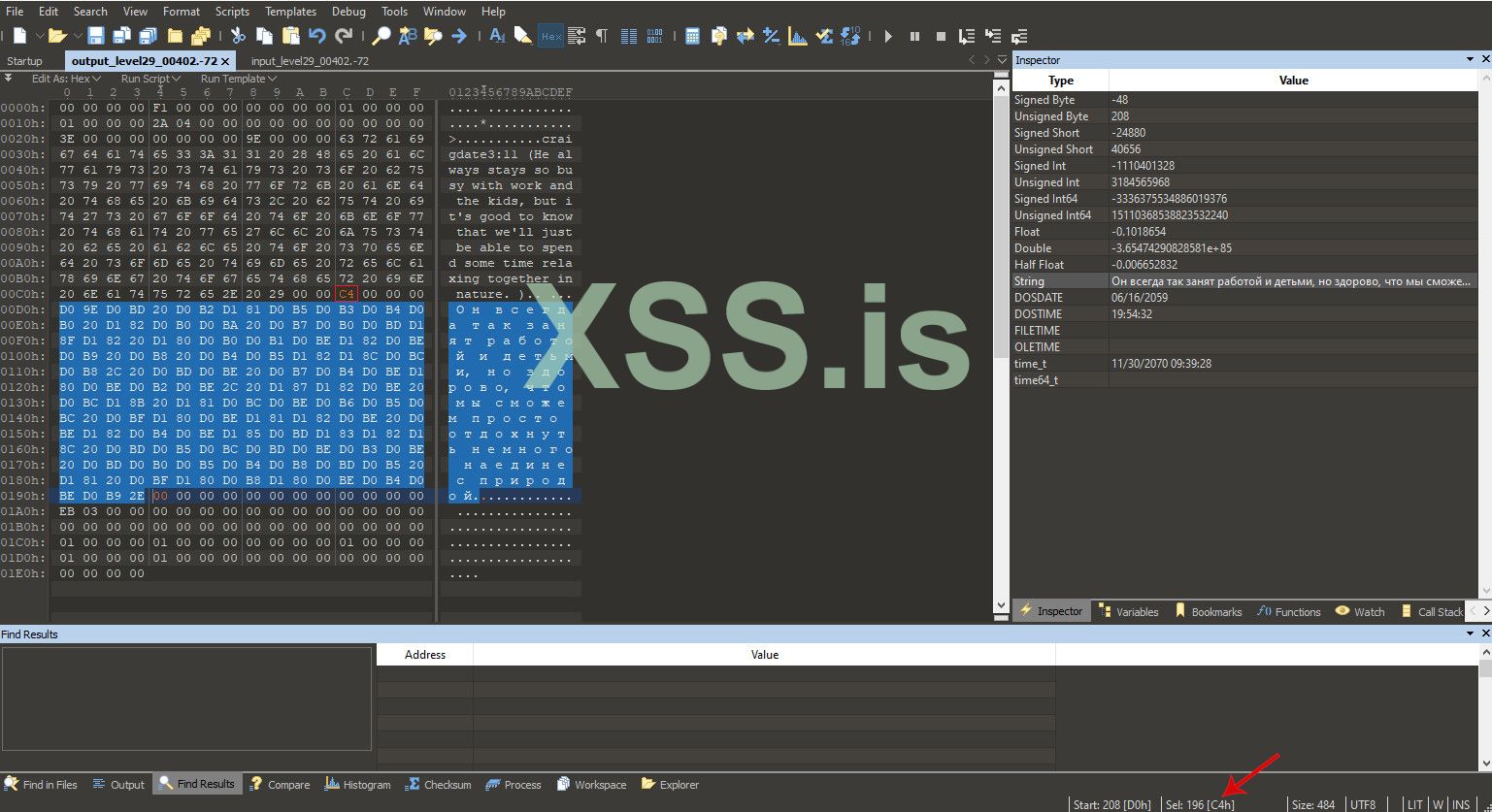Open the Run Template dropdown

[x=238, y=79]
